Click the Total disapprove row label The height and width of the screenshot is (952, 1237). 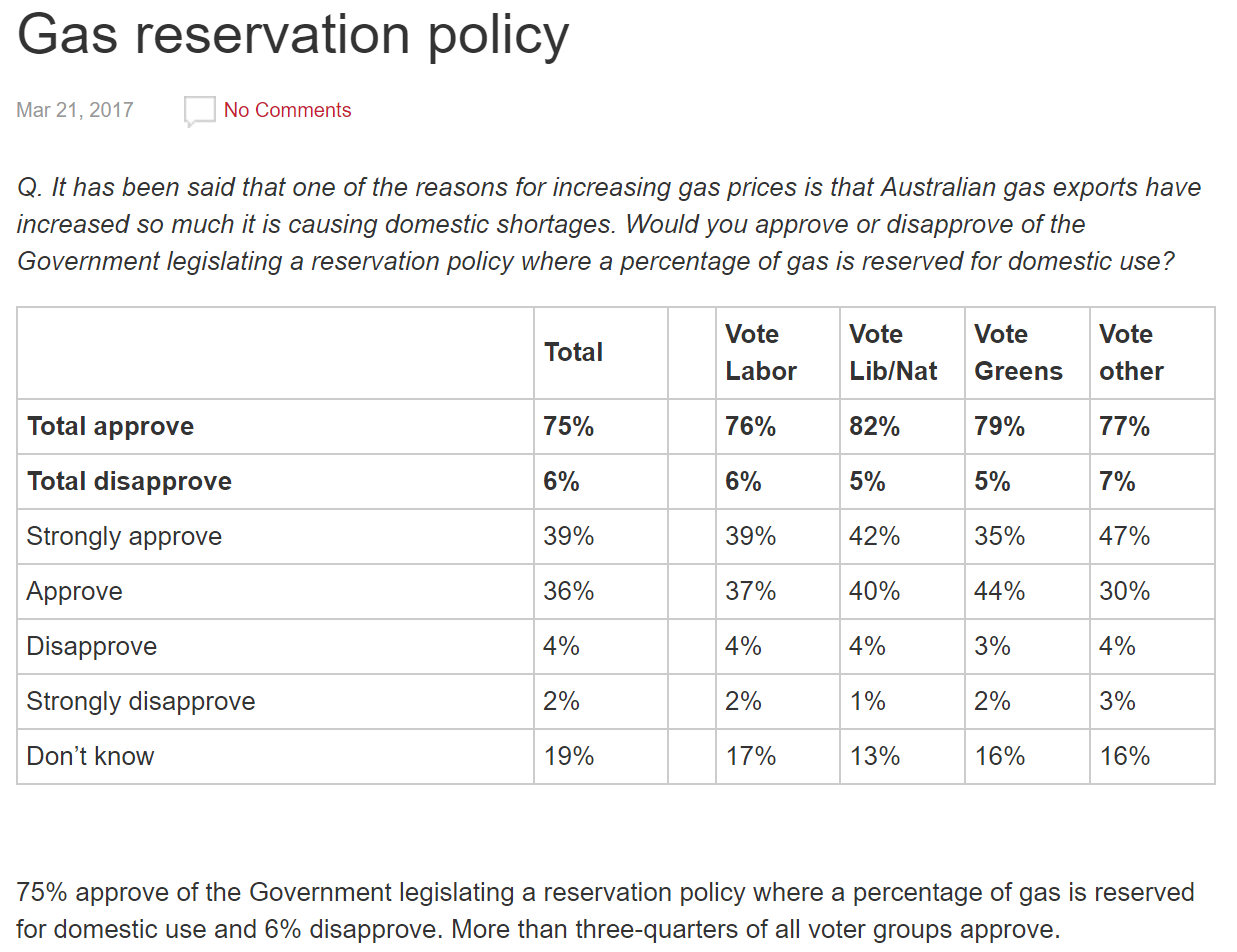click(129, 482)
